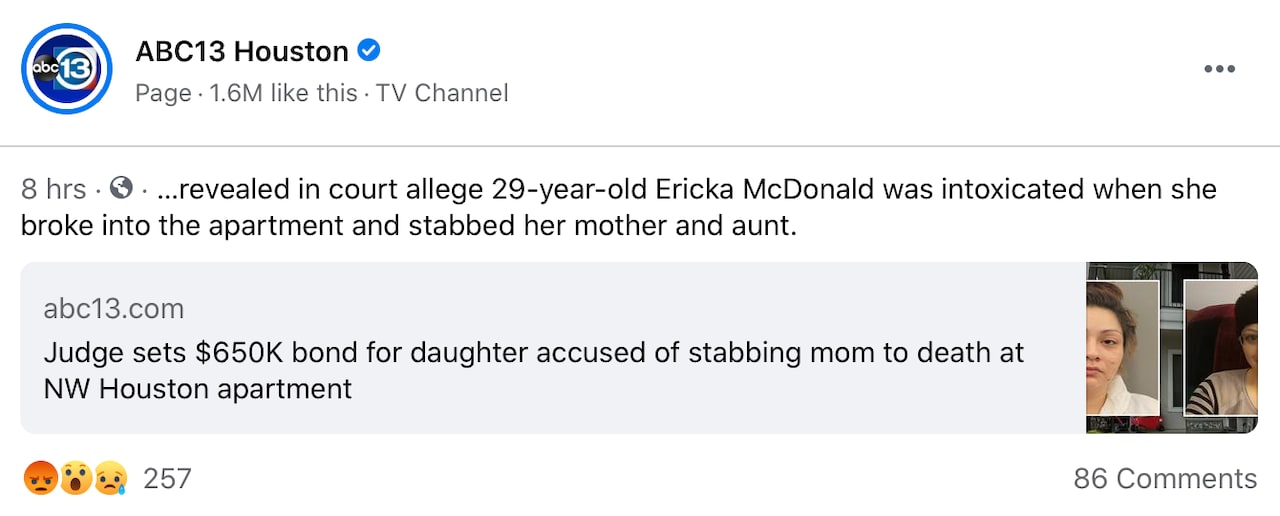Image resolution: width=1280 pixels, height=516 pixels.
Task: View the 257 reactions count
Action: [167, 479]
